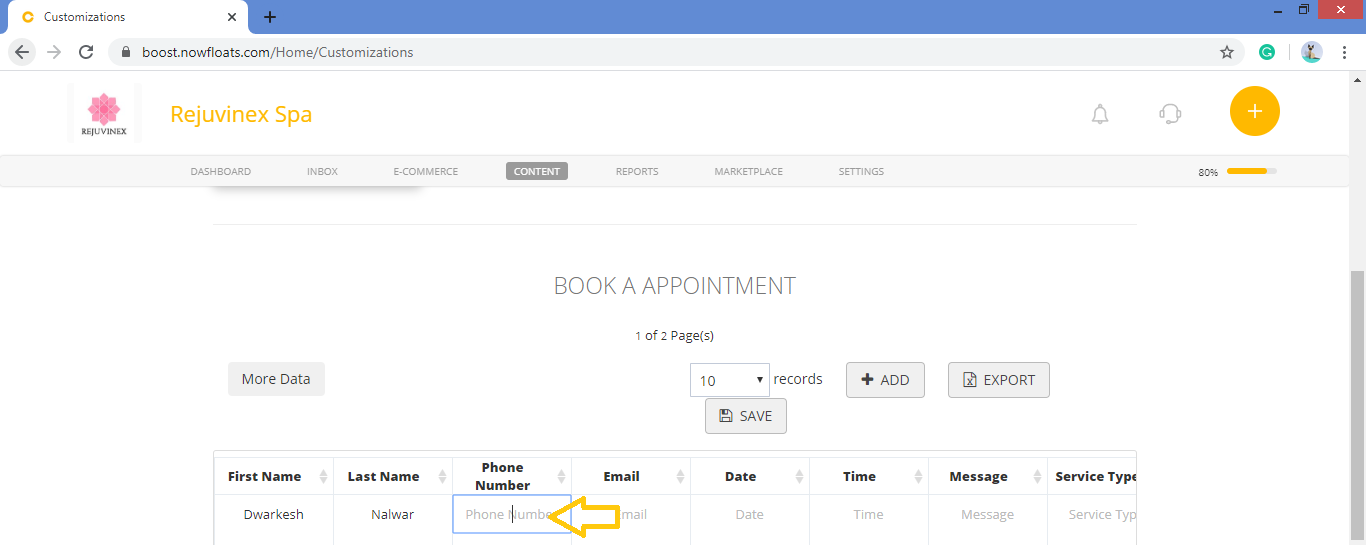The width and height of the screenshot is (1366, 545).
Task: Click the '1 of 2 Page(s)' text
Action: pyautogui.click(x=675, y=335)
